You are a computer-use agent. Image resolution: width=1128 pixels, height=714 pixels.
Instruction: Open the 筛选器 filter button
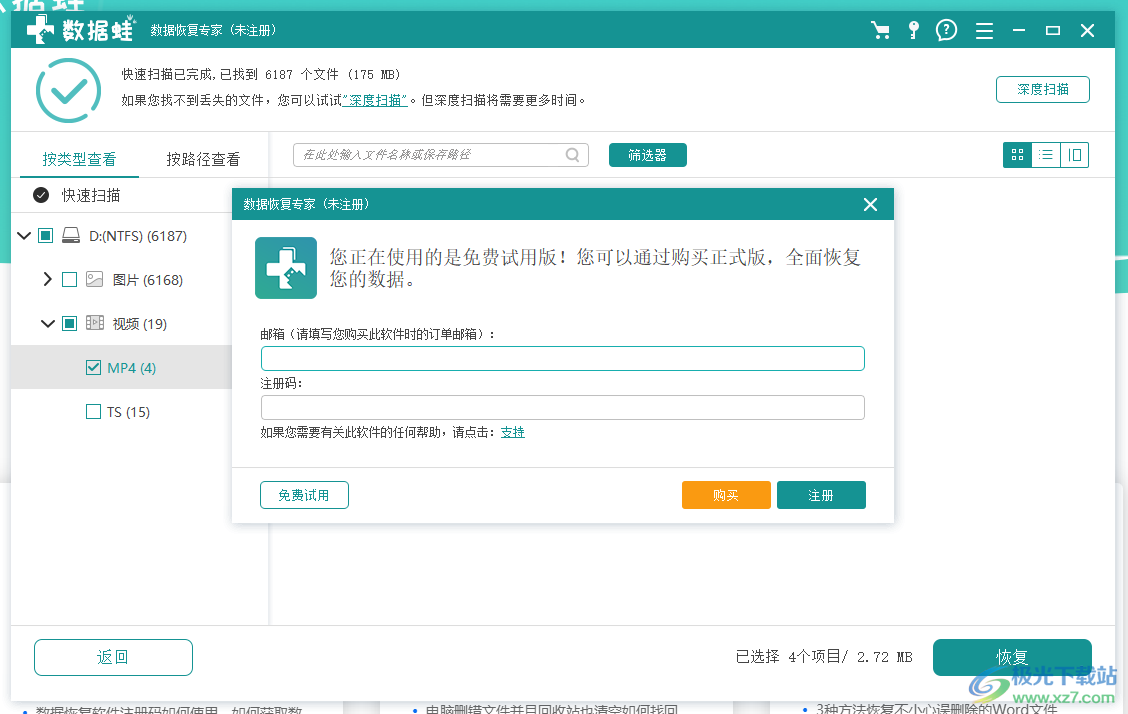[x=647, y=155]
